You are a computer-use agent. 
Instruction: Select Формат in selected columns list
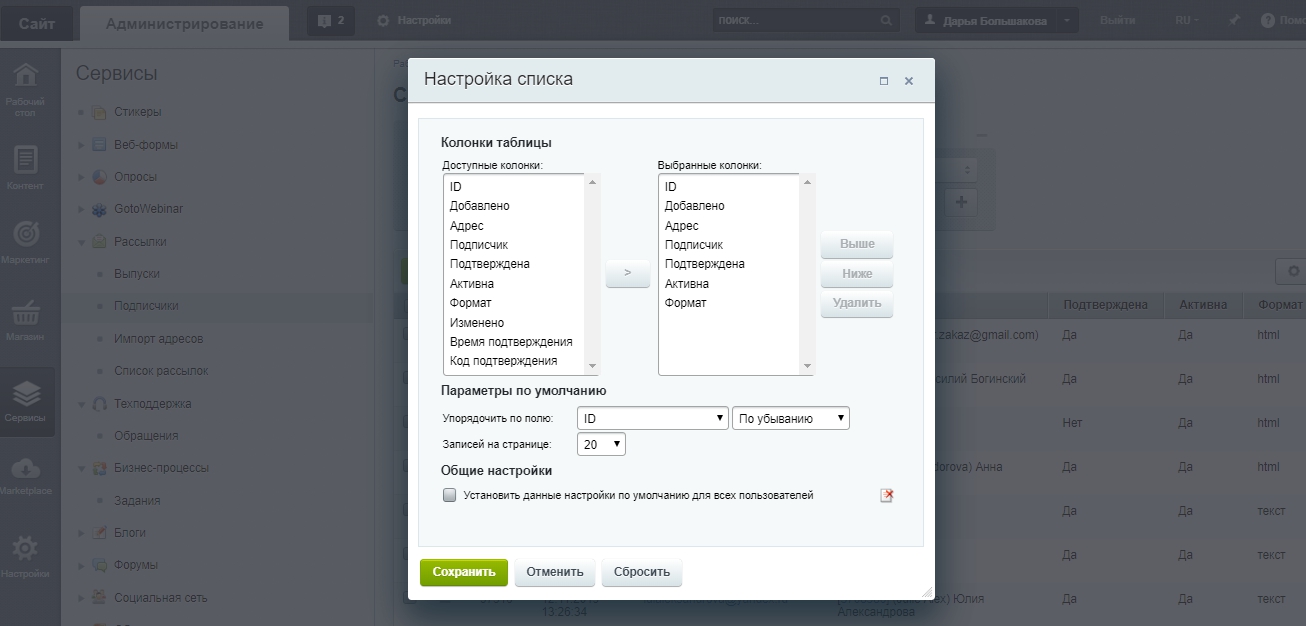(686, 303)
